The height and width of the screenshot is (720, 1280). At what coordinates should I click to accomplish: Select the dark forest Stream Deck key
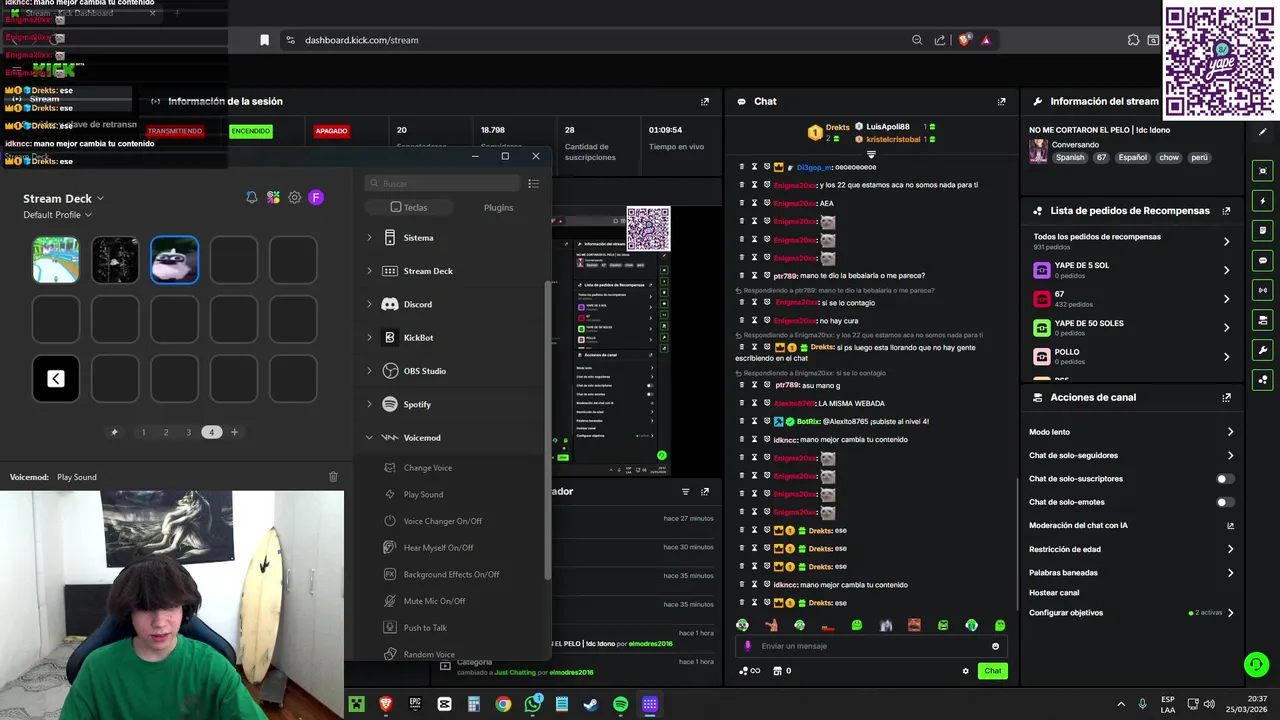click(115, 260)
